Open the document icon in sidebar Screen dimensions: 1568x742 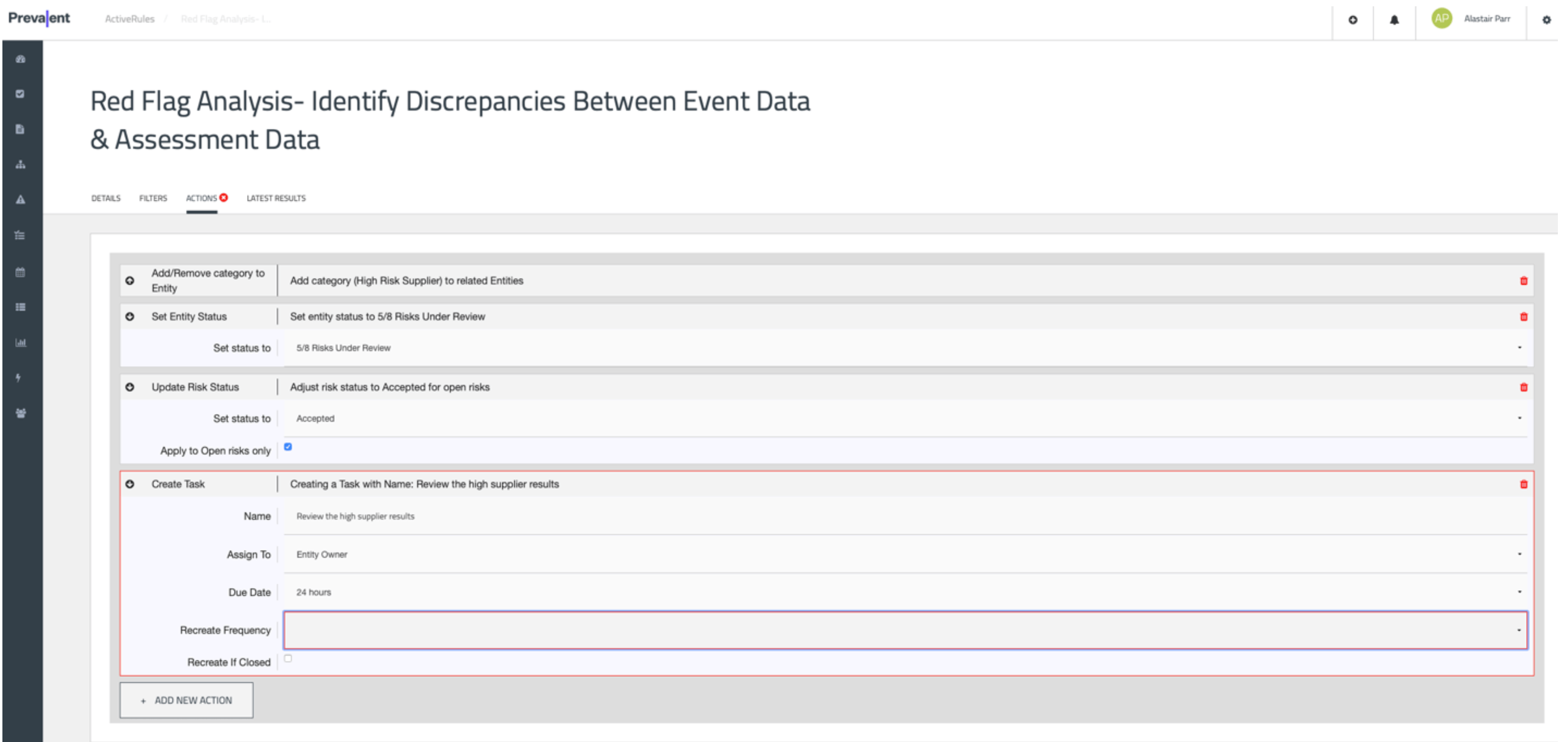pyautogui.click(x=20, y=129)
